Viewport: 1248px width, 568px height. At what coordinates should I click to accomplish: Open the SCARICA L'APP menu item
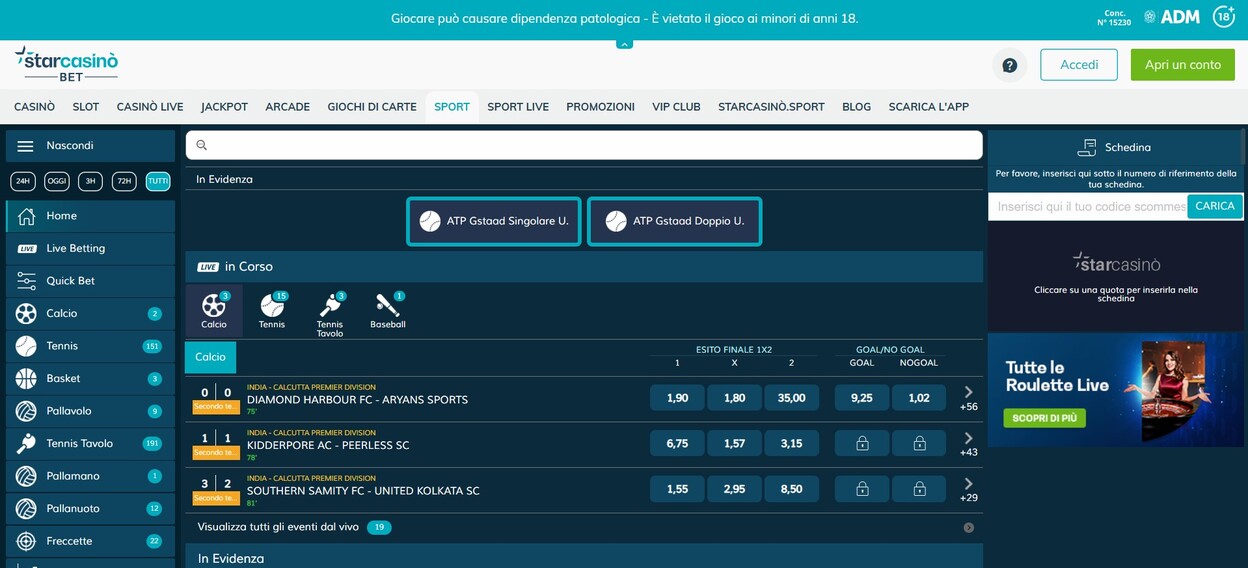[928, 107]
